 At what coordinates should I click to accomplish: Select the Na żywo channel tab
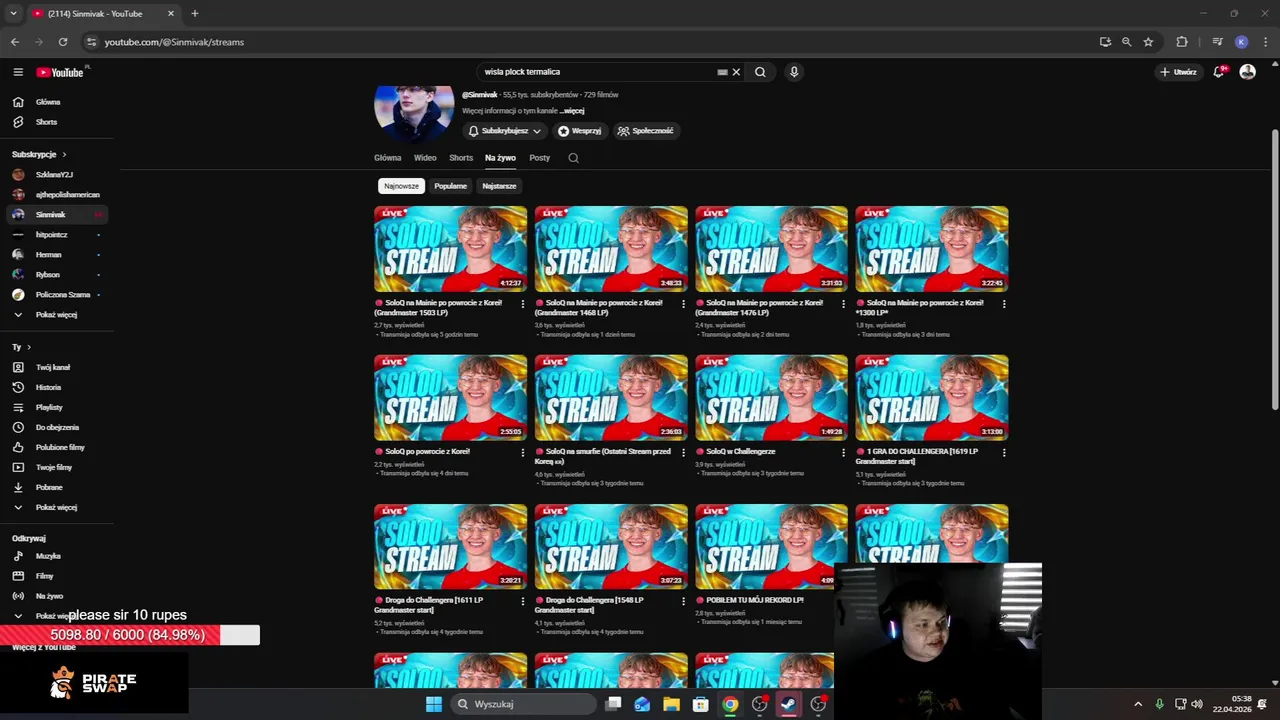click(x=500, y=158)
